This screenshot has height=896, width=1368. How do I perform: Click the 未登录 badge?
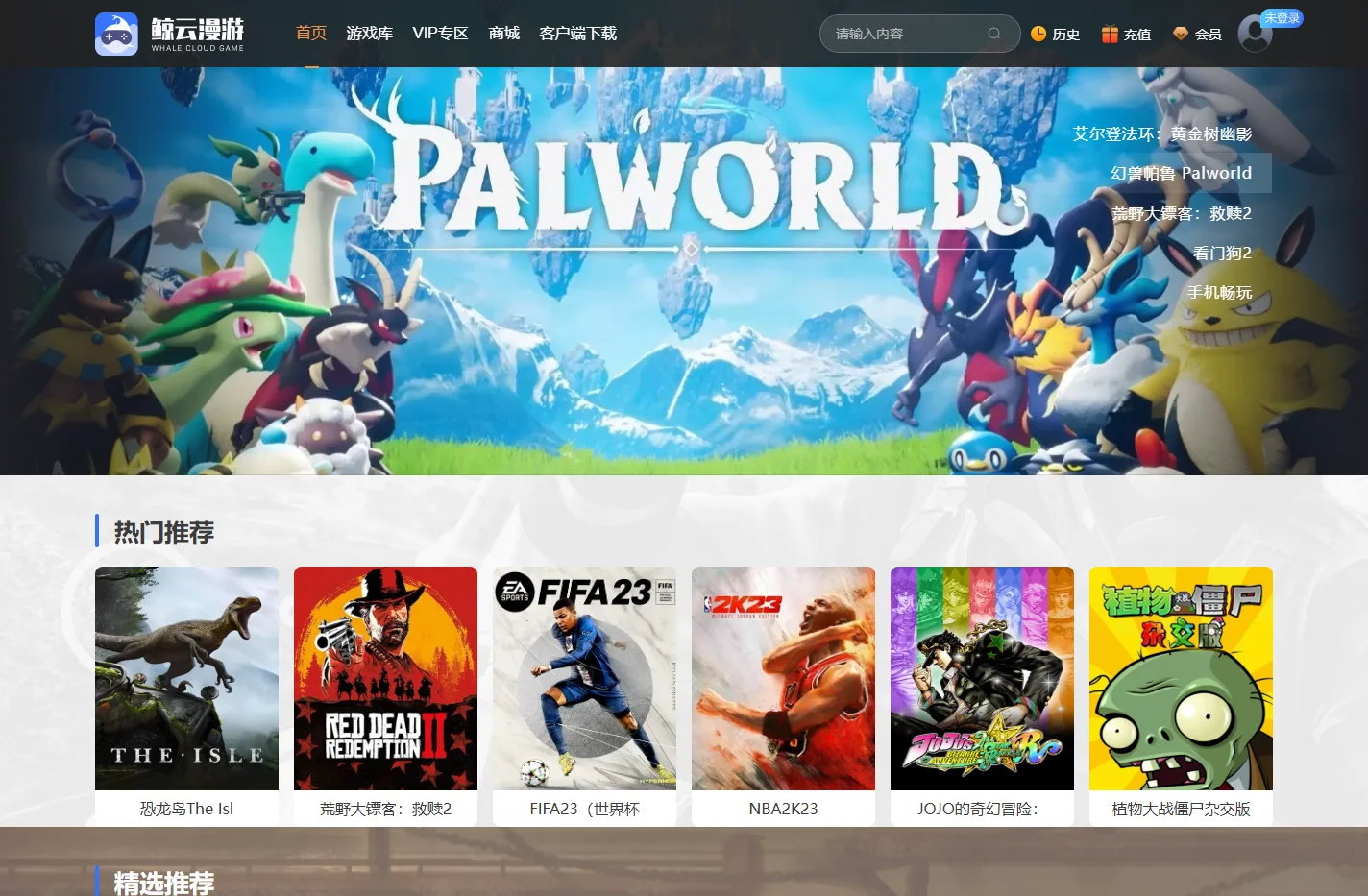(x=1282, y=18)
